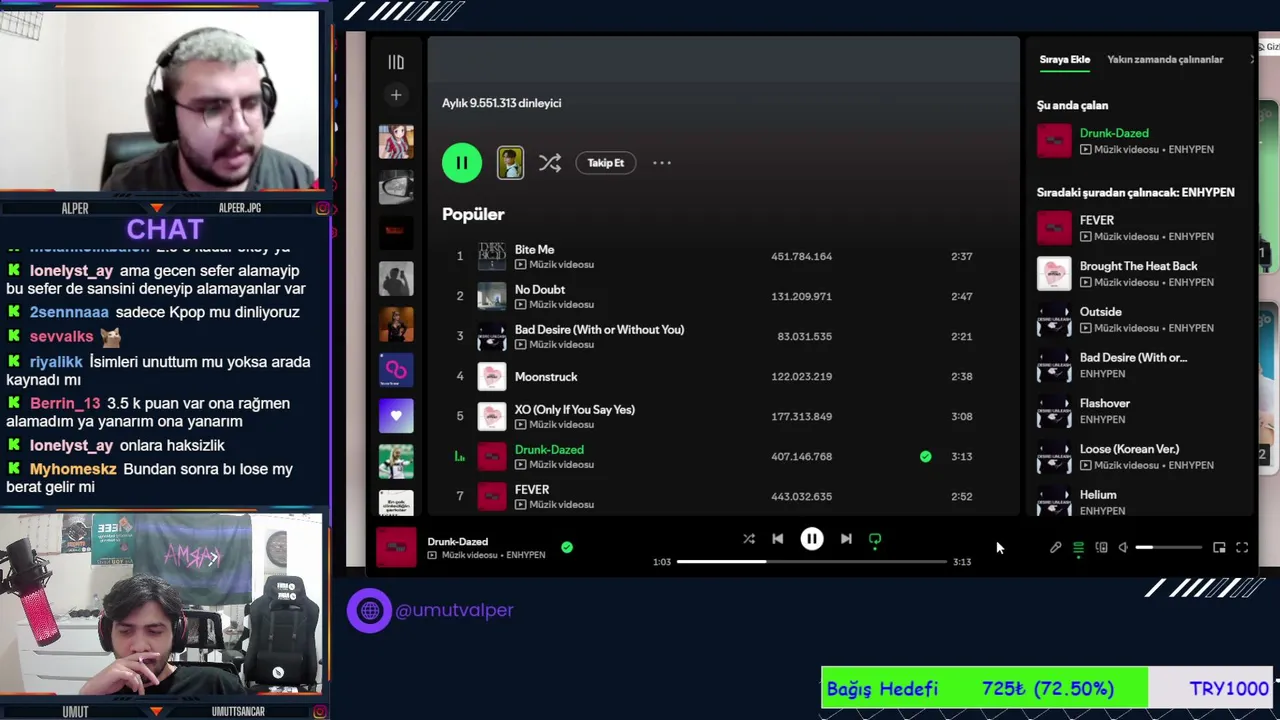Click the Bite Me album cover
Viewport: 1280px width, 720px height.
492,256
